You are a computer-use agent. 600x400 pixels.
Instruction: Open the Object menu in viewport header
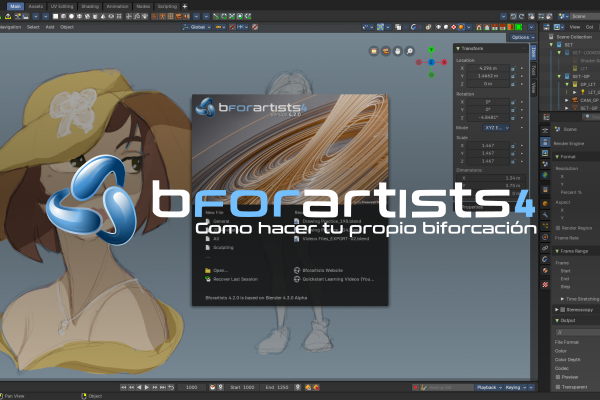67,27
